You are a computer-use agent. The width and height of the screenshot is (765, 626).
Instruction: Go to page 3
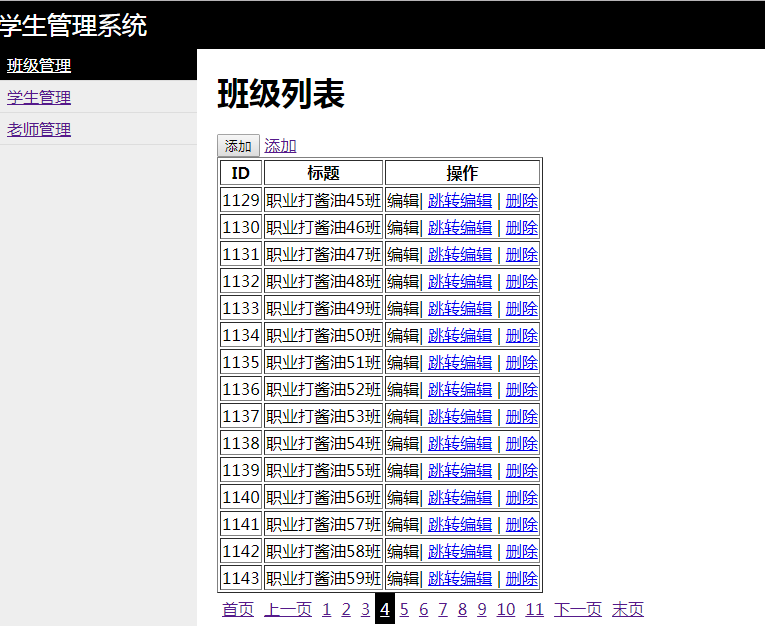point(365,609)
